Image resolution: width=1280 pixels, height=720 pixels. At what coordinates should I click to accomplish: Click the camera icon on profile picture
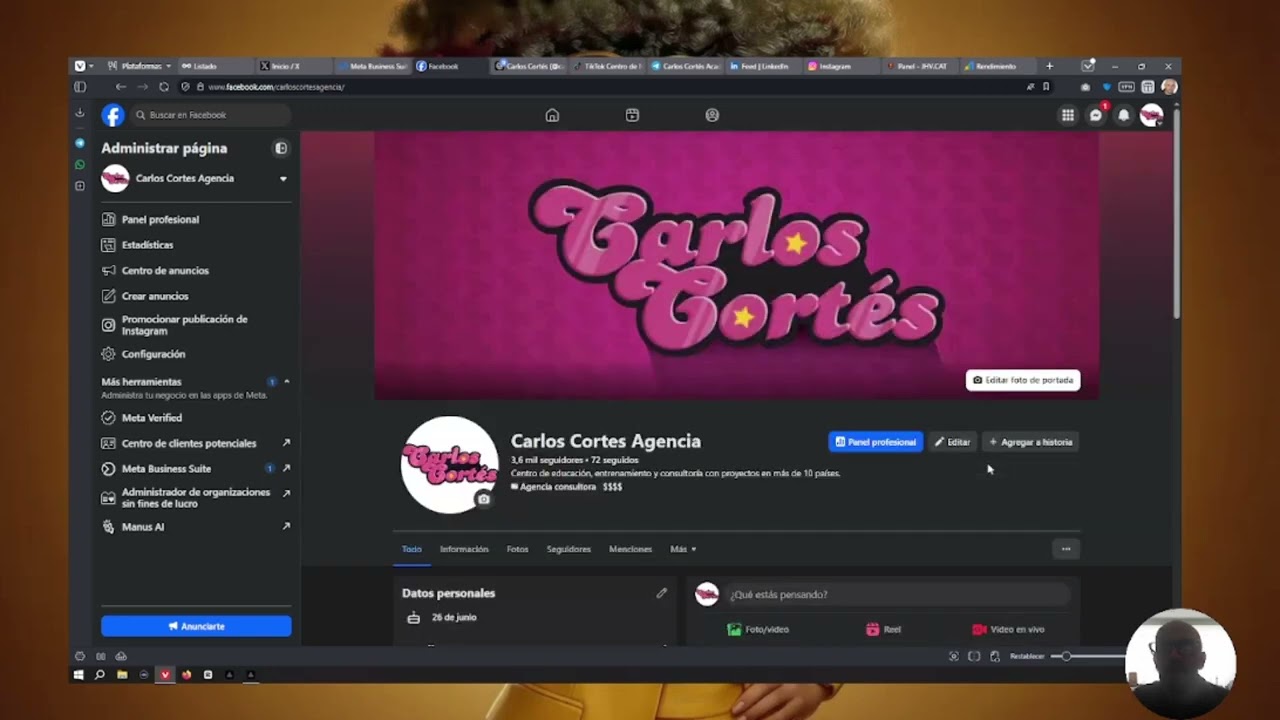click(x=484, y=499)
